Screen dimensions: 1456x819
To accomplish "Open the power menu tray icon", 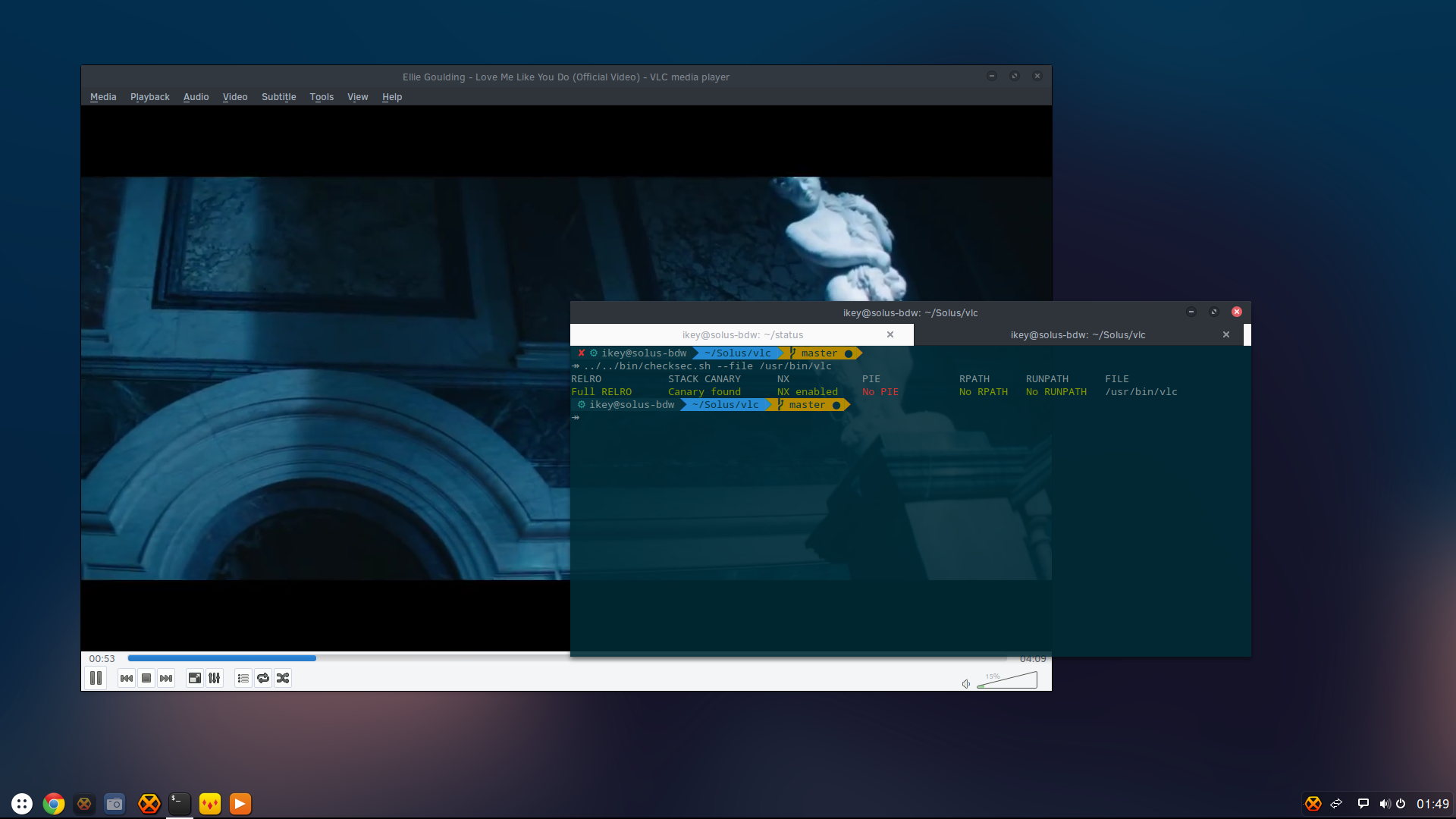I will click(1401, 804).
